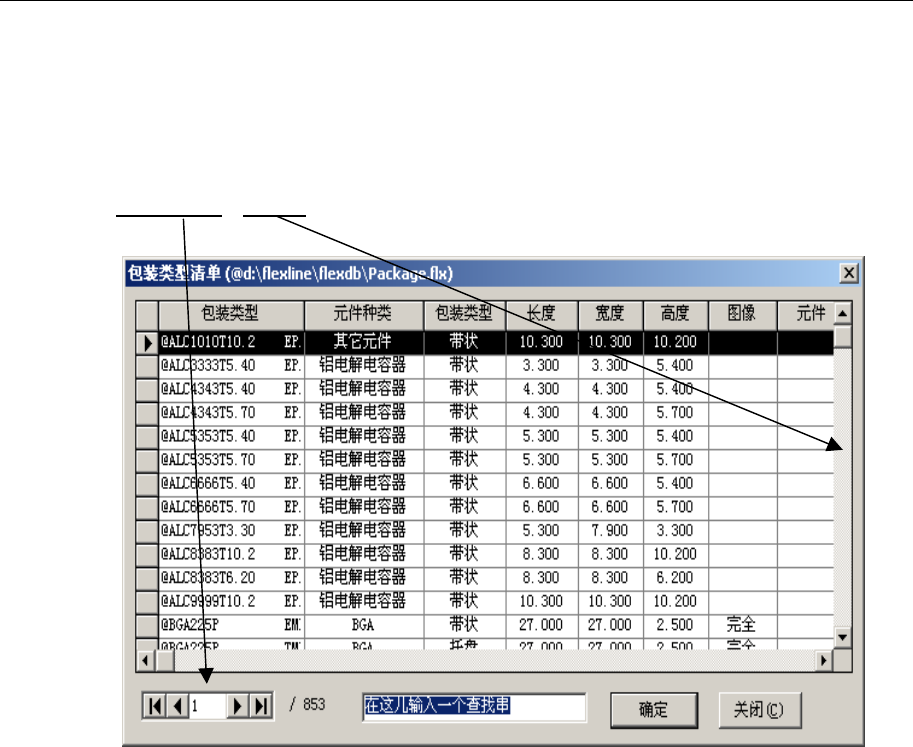The height and width of the screenshot is (747, 913).
Task: Click the 其它元件 cell
Action: (x=364, y=342)
